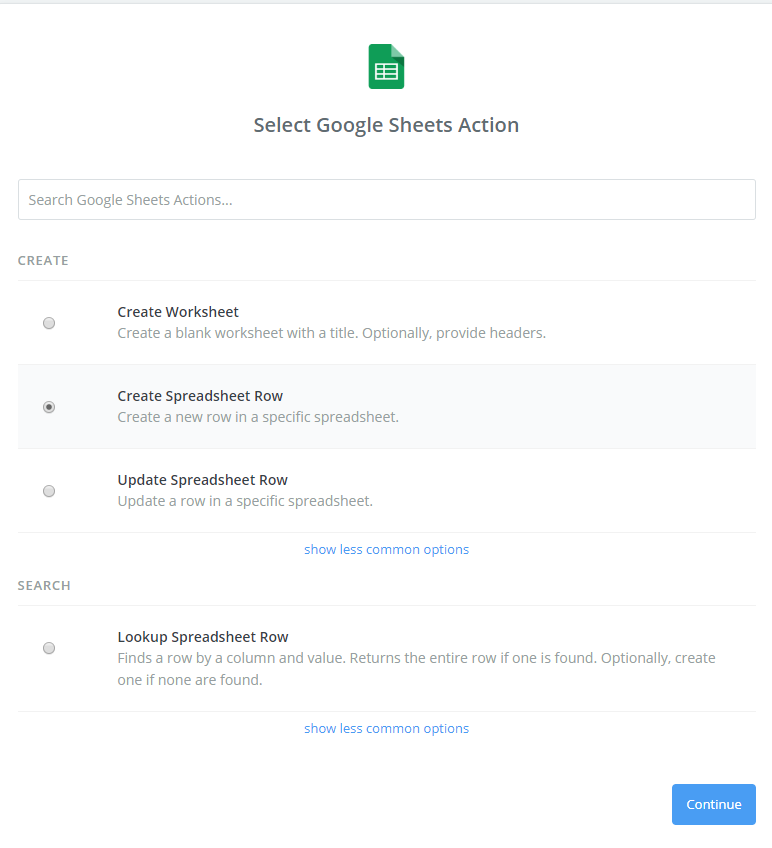Click 'Update a row in a specific spreadsheet' text
This screenshot has width=772, height=848.
(245, 501)
